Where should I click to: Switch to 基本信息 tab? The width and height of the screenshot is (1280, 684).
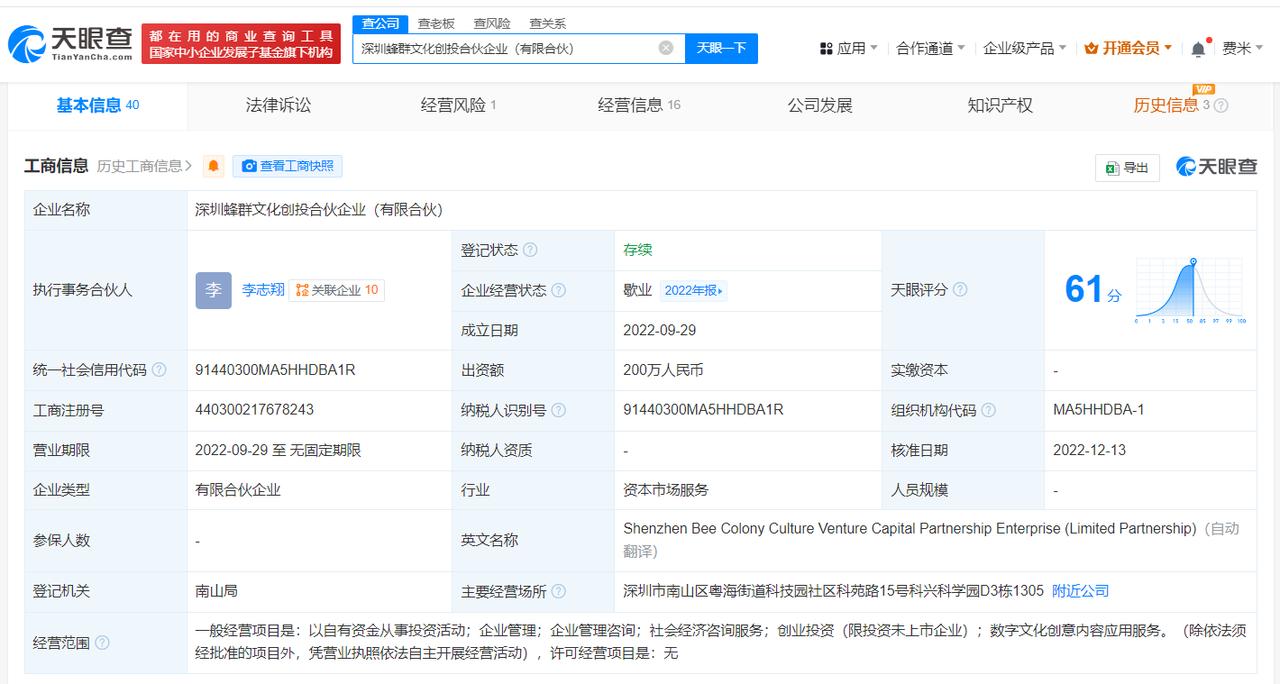coord(98,105)
